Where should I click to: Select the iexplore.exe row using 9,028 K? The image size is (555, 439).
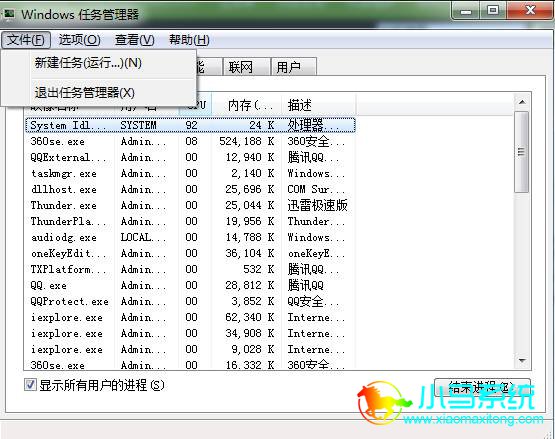[x=190, y=349]
